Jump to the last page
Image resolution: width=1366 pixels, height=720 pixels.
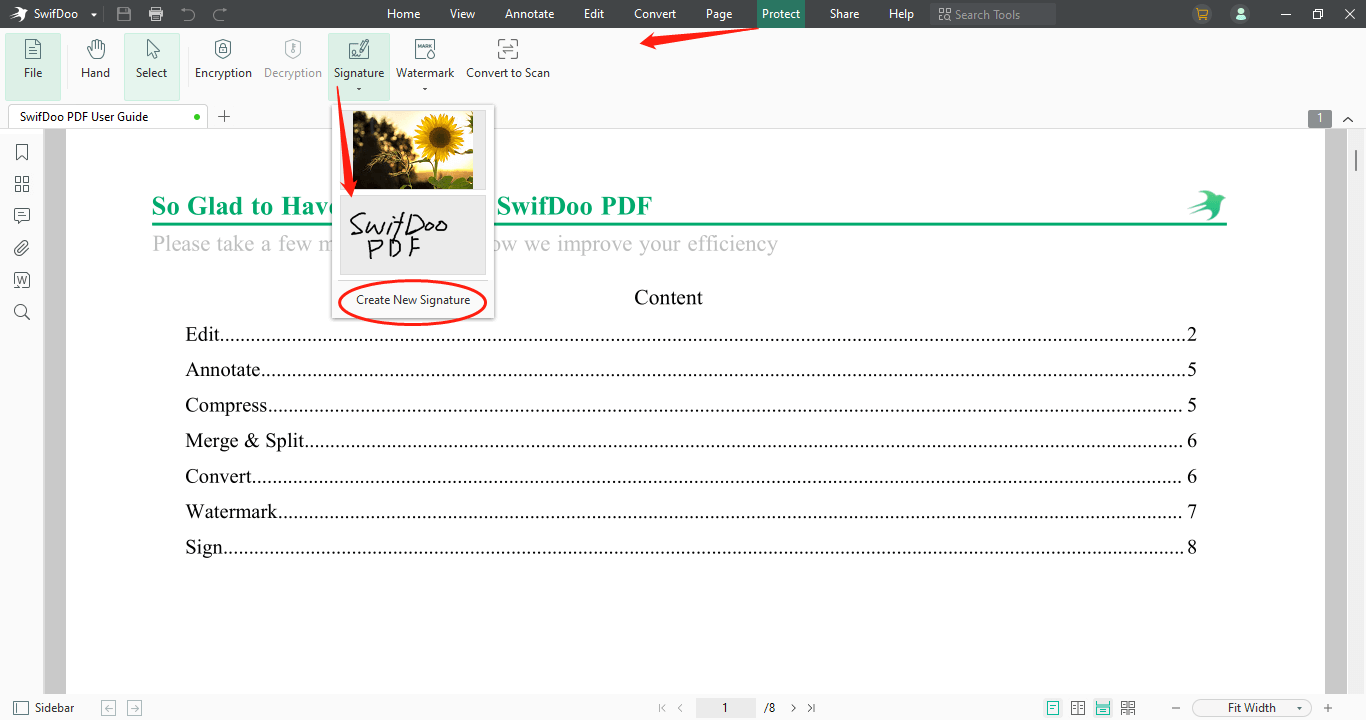point(811,708)
